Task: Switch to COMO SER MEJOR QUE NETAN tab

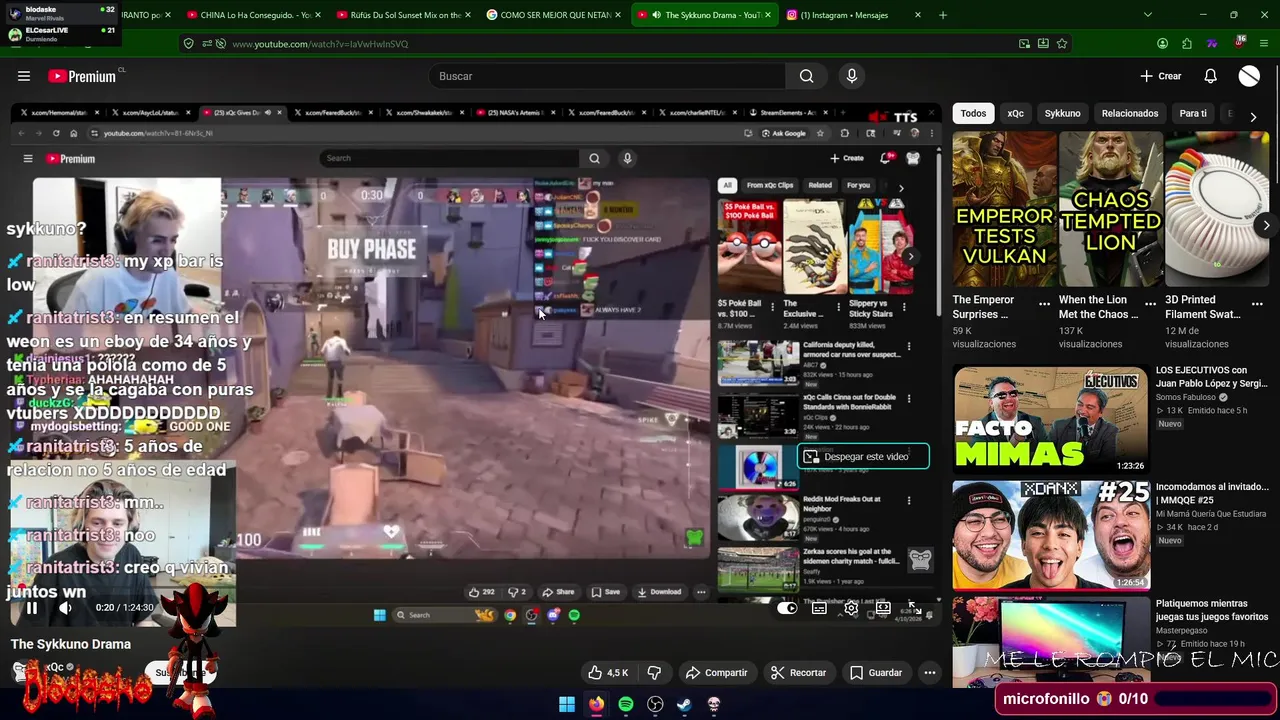Action: coord(555,15)
